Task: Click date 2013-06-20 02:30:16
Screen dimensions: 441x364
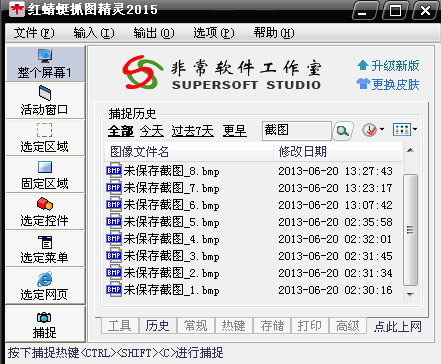Action: 336,290
